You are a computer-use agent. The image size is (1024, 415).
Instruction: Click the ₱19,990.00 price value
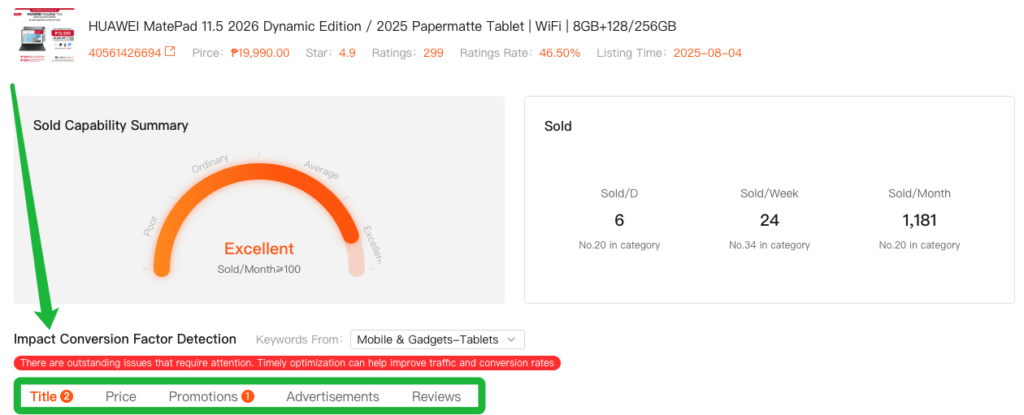pyautogui.click(x=260, y=53)
